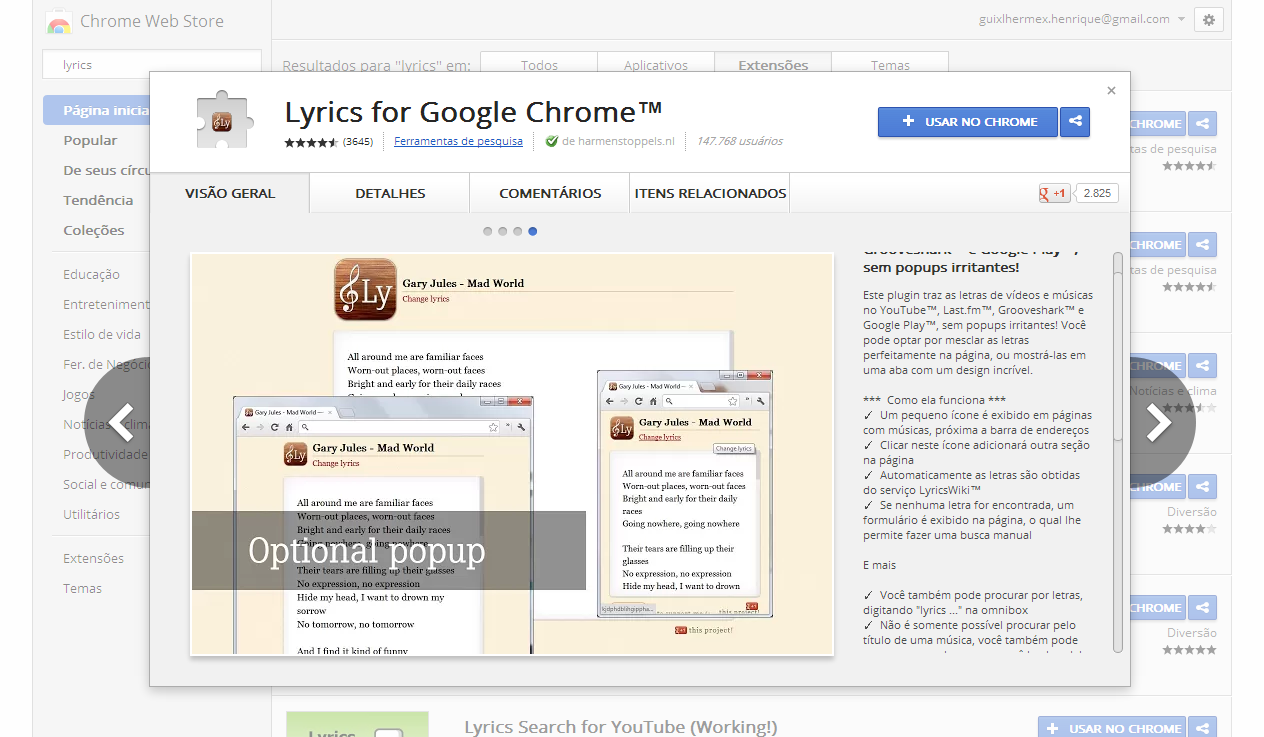The width and height of the screenshot is (1264, 737).
Task: Click USAR NO CHROME for Lyrics Search for YouTube
Action: click(1112, 729)
